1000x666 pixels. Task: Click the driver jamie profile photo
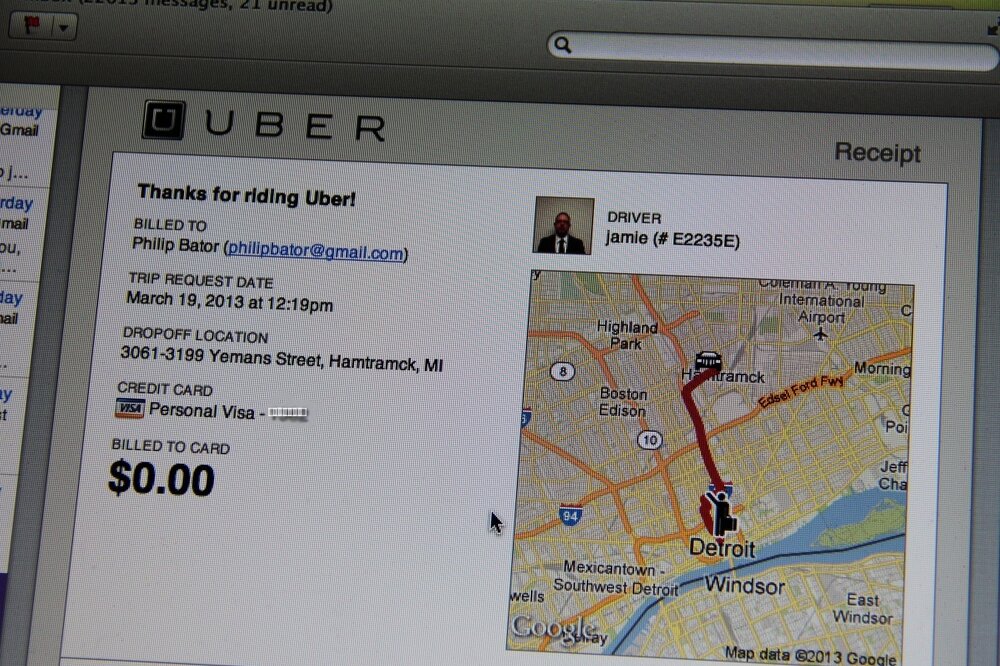point(563,225)
